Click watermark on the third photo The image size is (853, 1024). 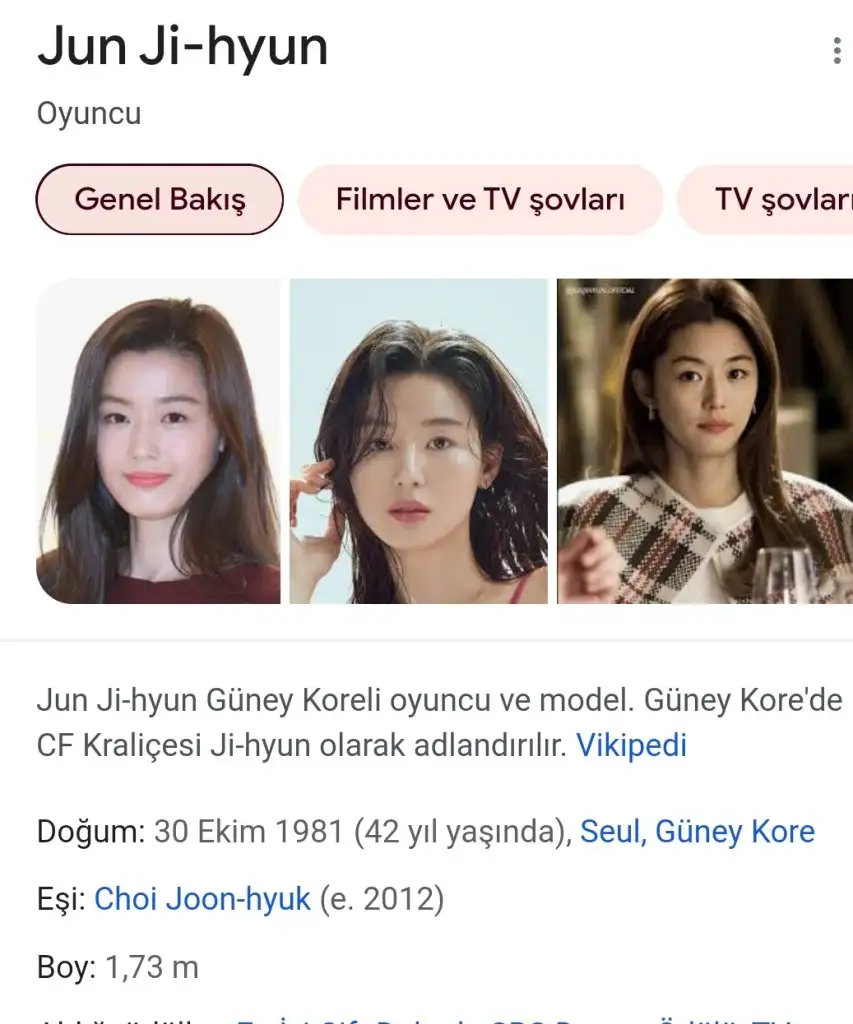[x=600, y=290]
